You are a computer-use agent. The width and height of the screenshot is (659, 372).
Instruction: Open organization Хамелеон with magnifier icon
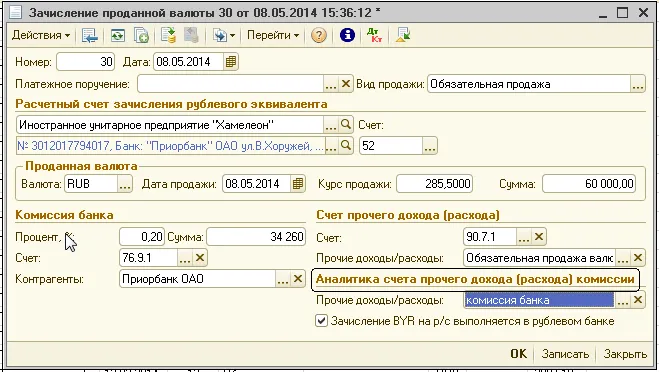point(345,125)
